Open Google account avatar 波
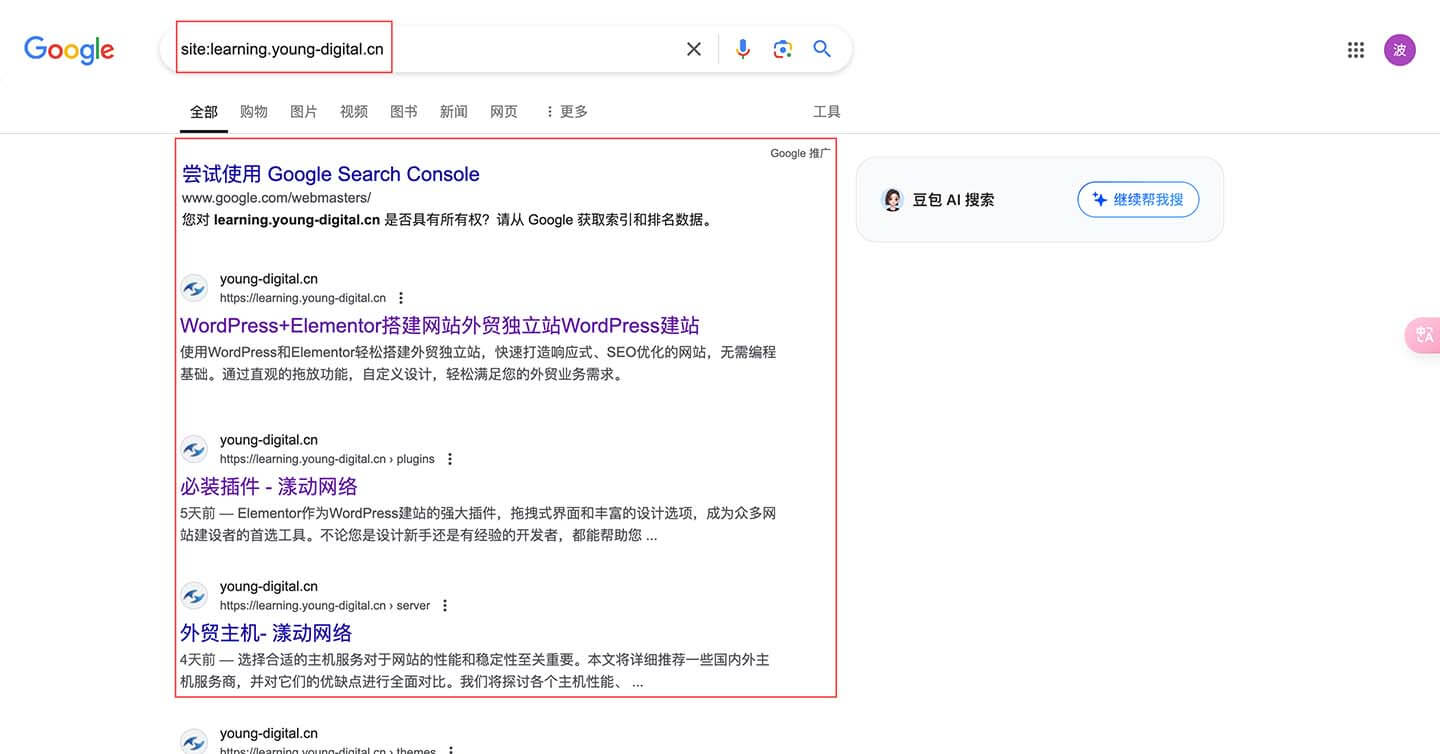 point(1400,50)
